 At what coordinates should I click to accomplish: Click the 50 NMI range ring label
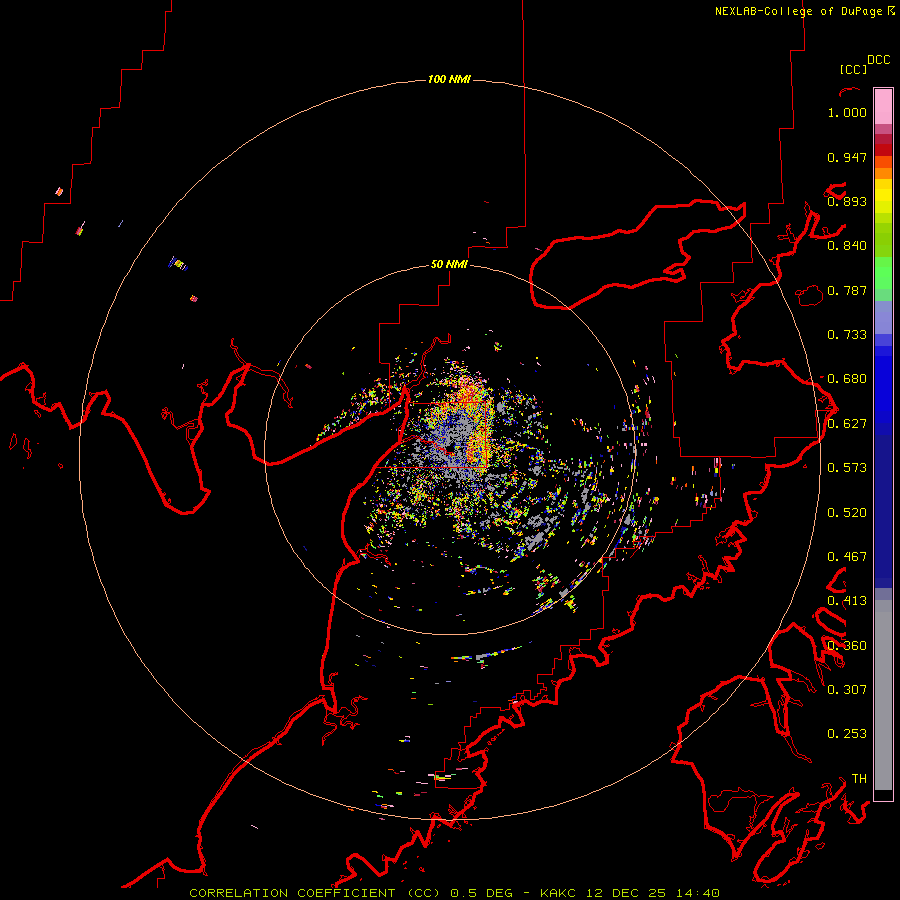click(x=449, y=264)
